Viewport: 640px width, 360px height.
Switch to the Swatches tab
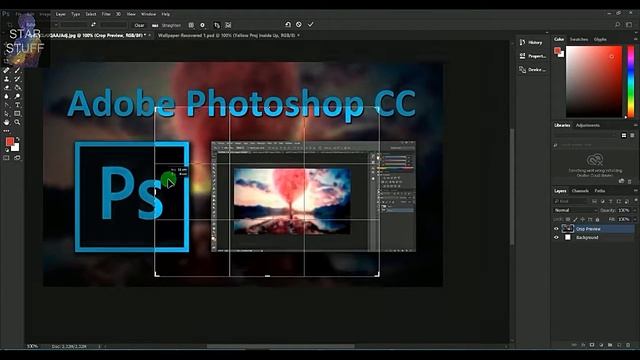click(x=579, y=39)
